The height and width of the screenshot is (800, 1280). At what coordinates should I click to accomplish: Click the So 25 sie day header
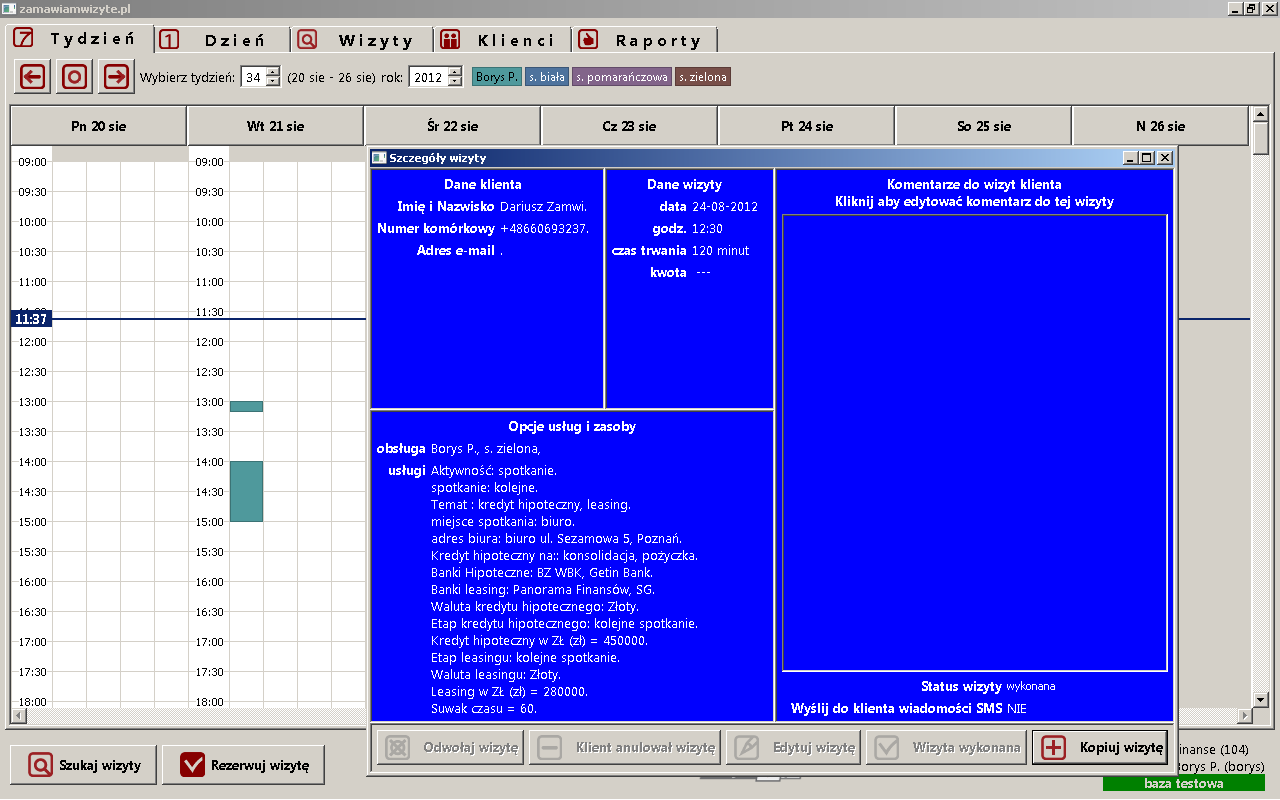[983, 126]
